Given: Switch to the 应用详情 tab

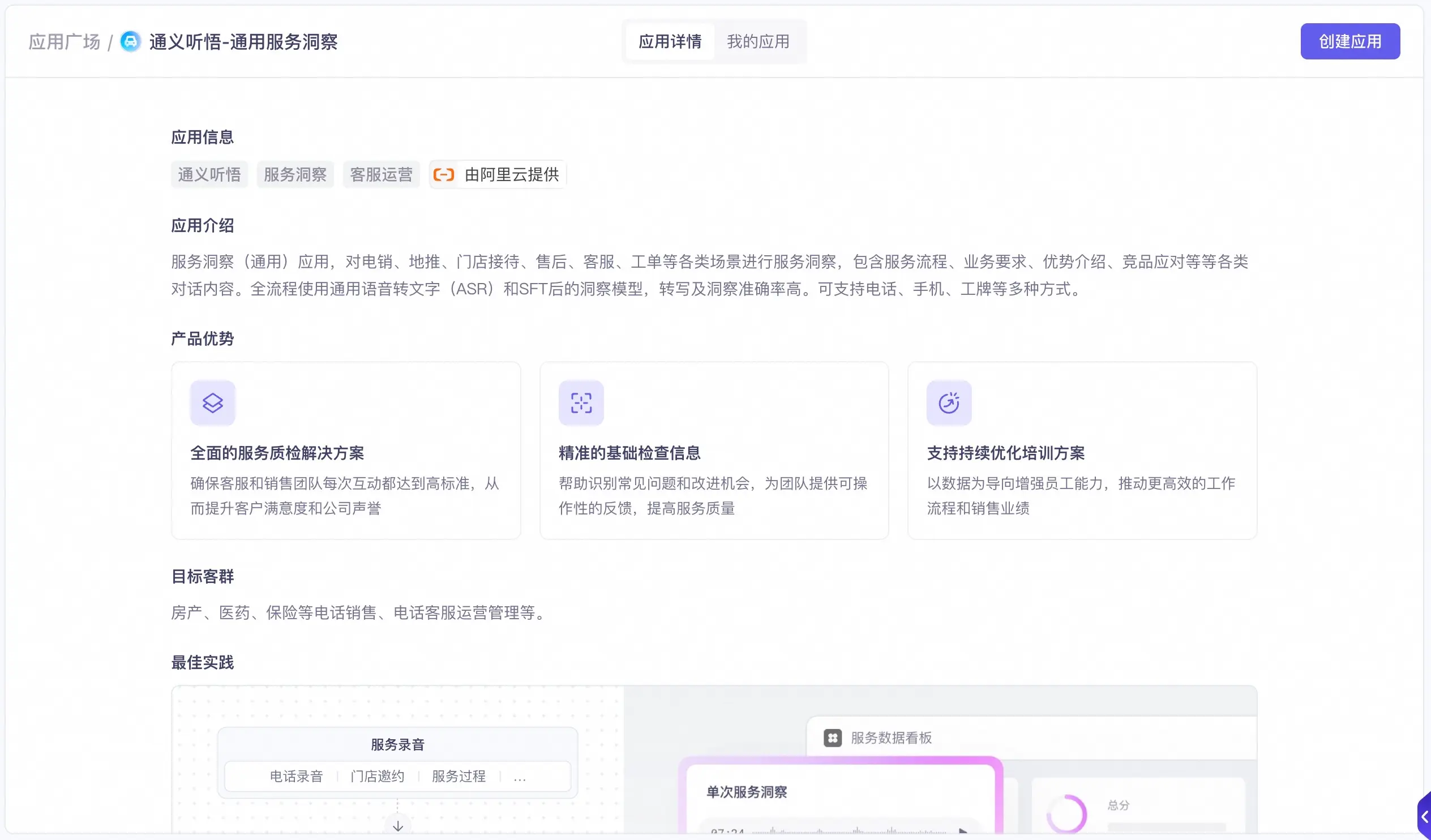Looking at the screenshot, I should (670, 41).
